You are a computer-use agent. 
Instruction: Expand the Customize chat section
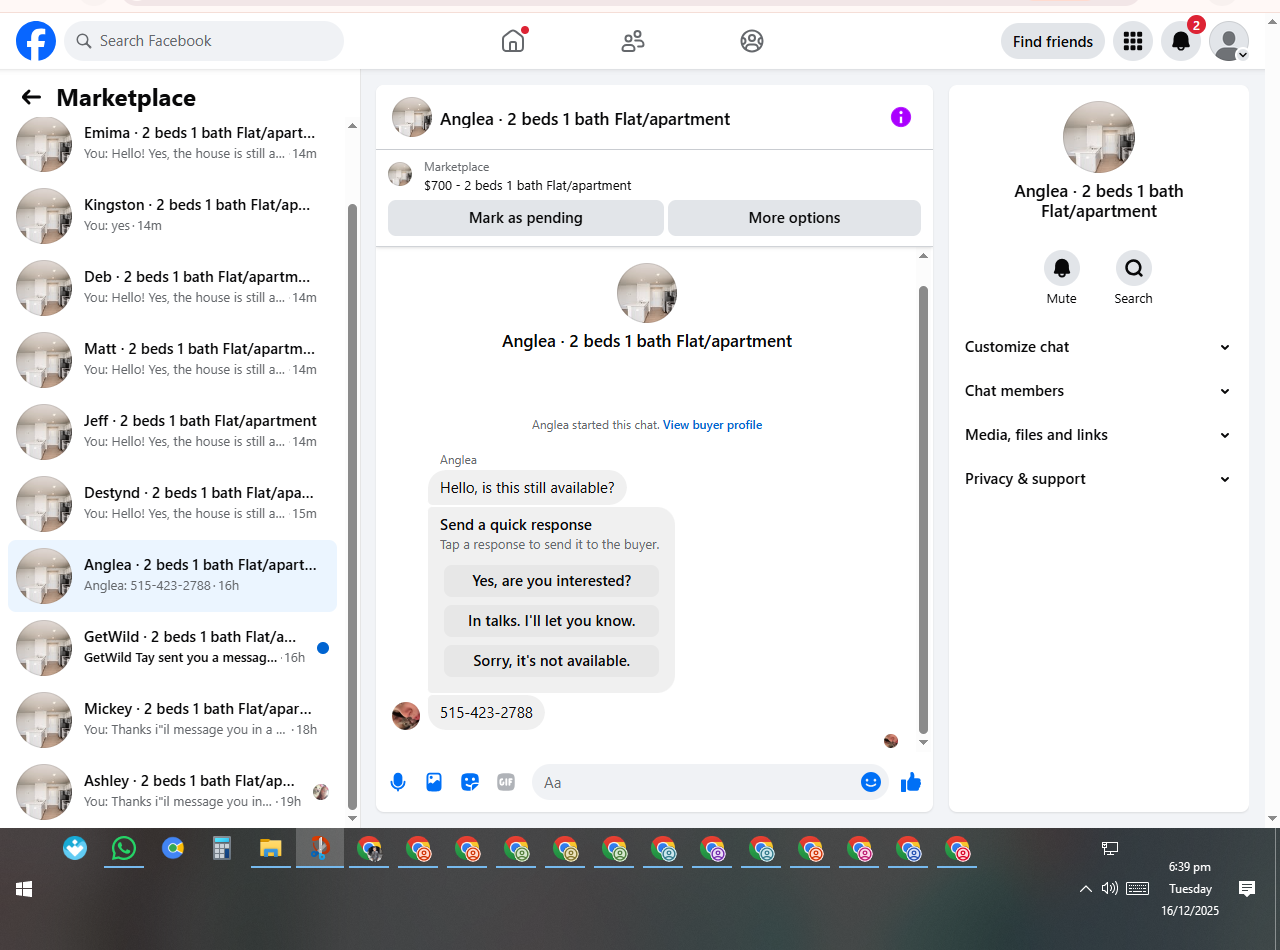(1098, 347)
